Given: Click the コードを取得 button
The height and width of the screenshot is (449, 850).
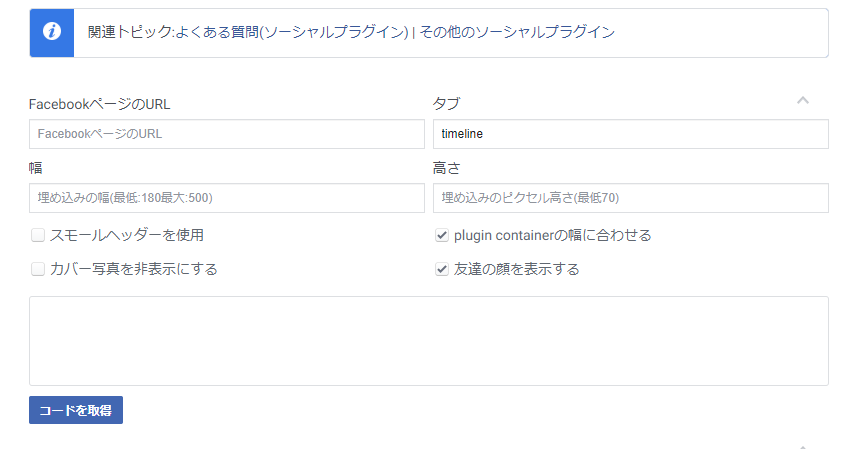Looking at the screenshot, I should (x=76, y=410).
